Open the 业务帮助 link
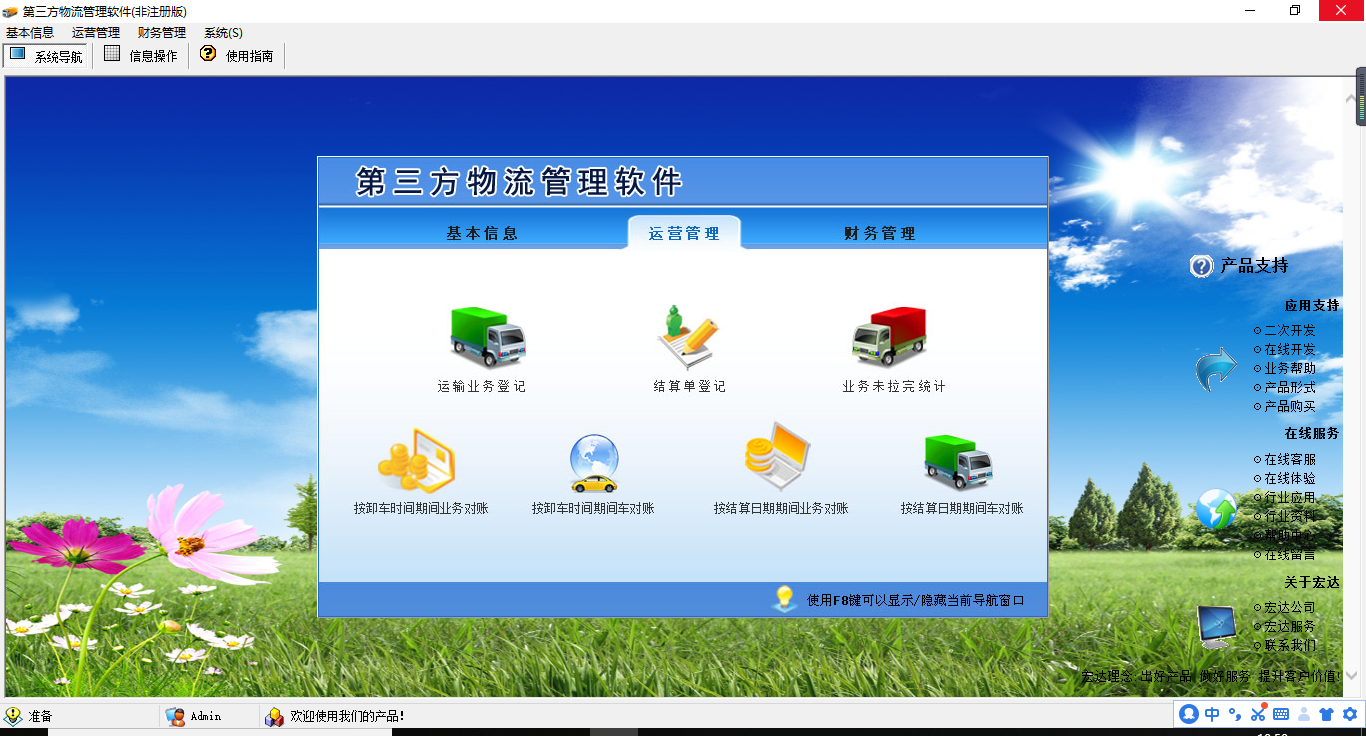 1290,368
